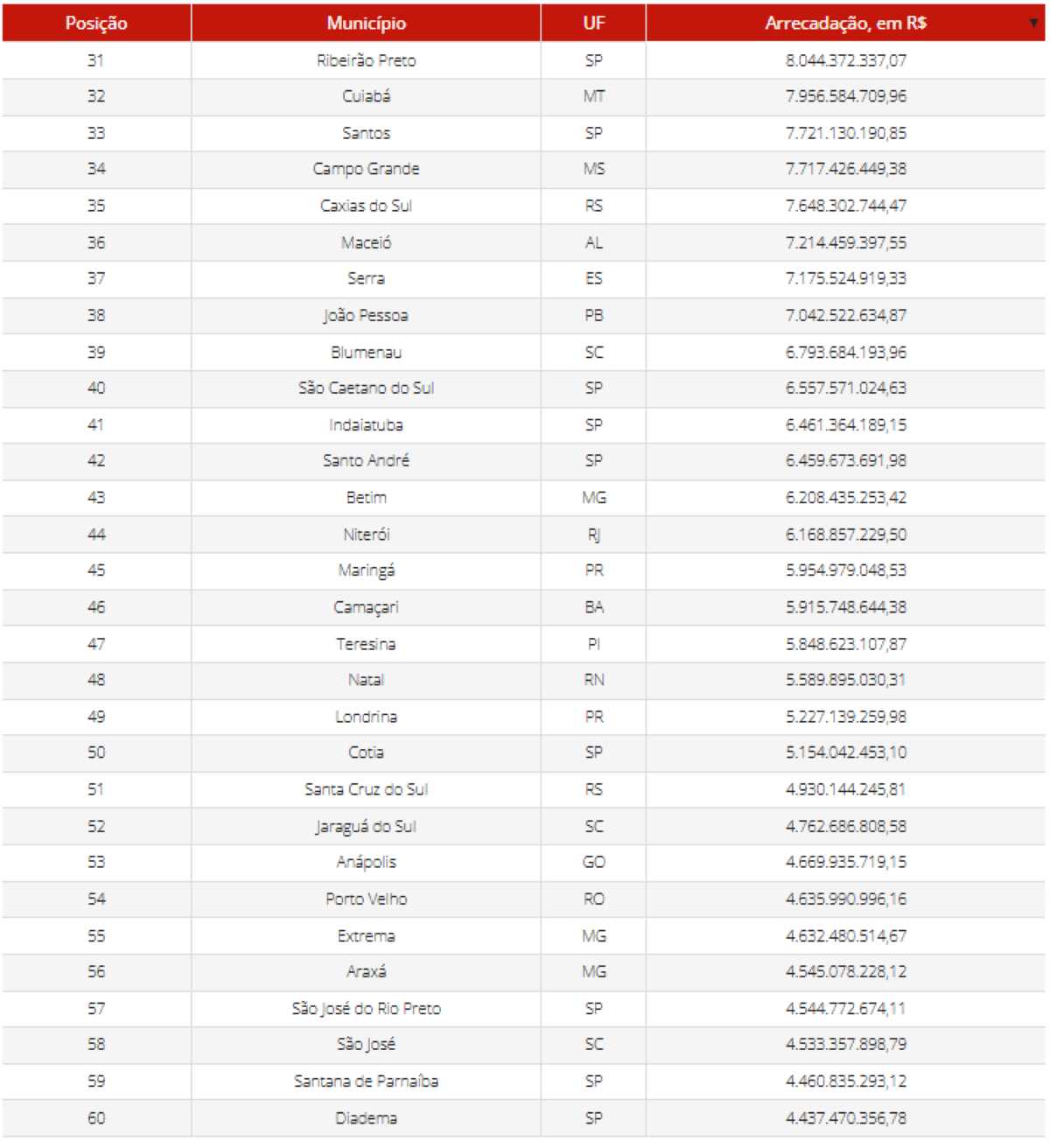Click Santos revenue value 7.721.130.190,85
The height and width of the screenshot is (1148, 1050).
(845, 133)
